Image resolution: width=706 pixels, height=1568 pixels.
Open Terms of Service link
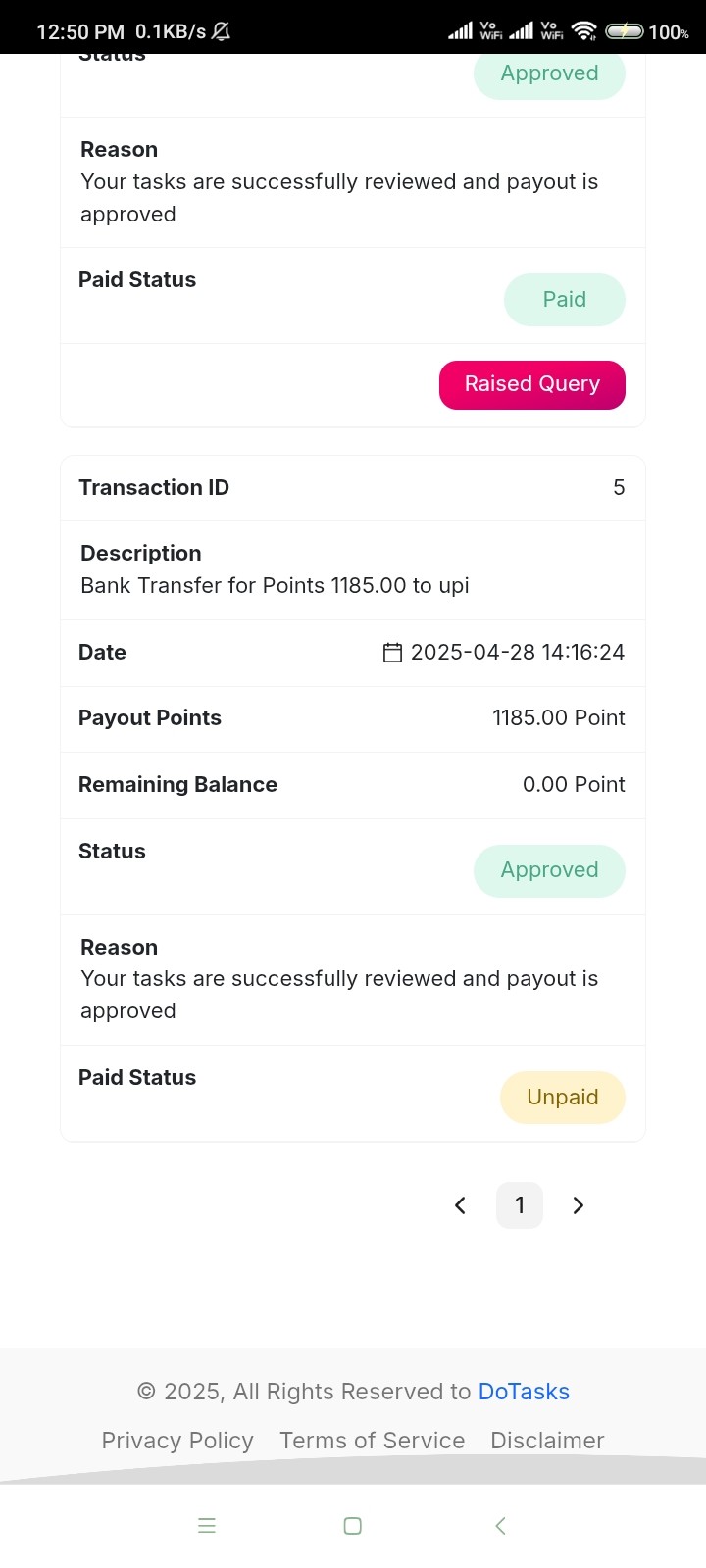tap(373, 1441)
